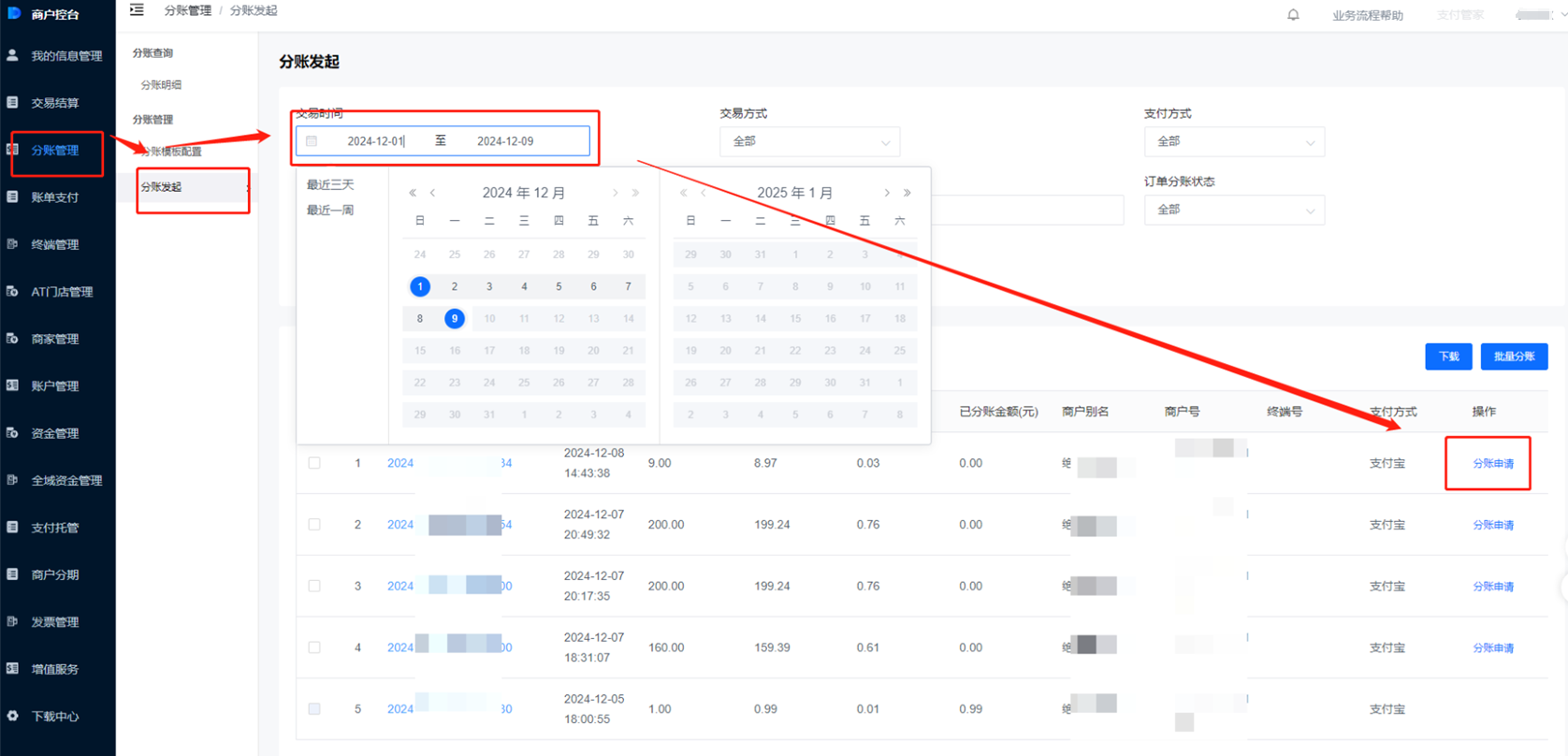Image resolution: width=1568 pixels, height=756 pixels.
Task: Open the 订单分账状态 dropdown
Action: point(1234,211)
